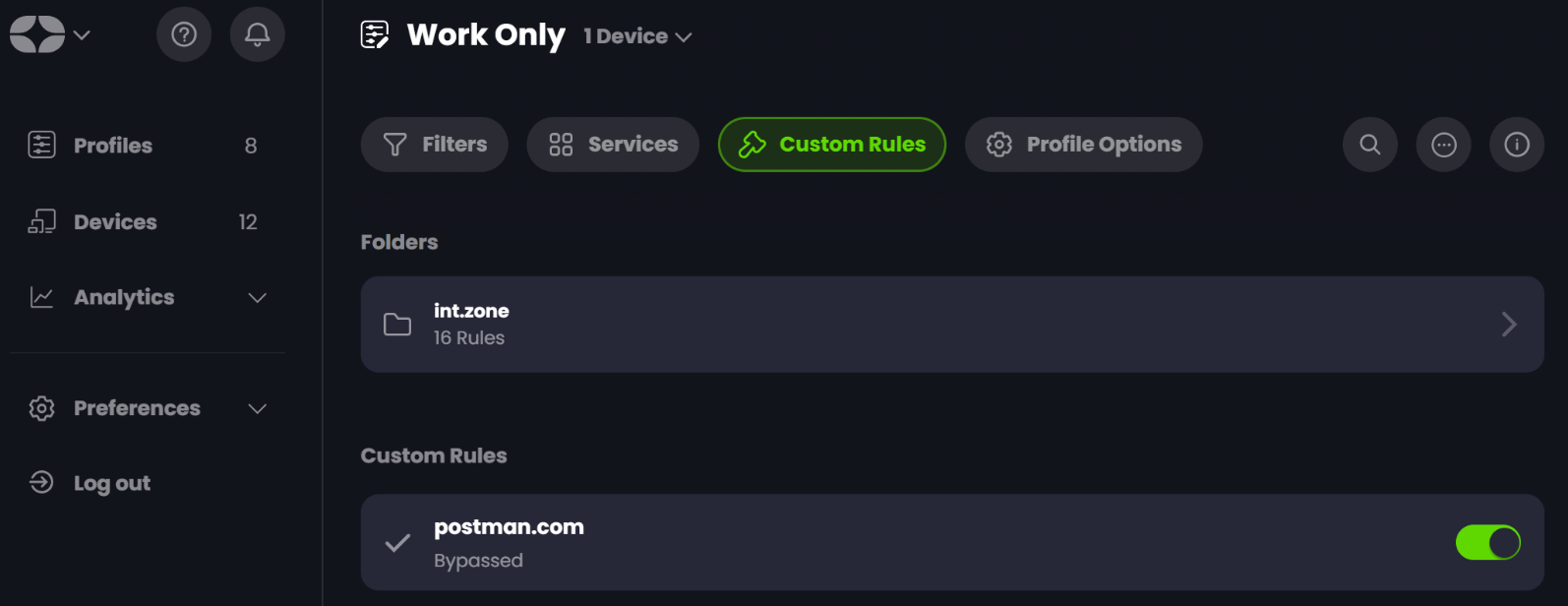
Task: Open the help question mark icon
Action: click(184, 34)
